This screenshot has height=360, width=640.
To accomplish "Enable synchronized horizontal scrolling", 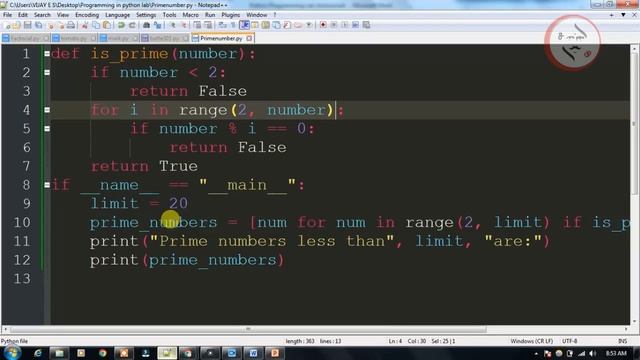I will 208,25.
